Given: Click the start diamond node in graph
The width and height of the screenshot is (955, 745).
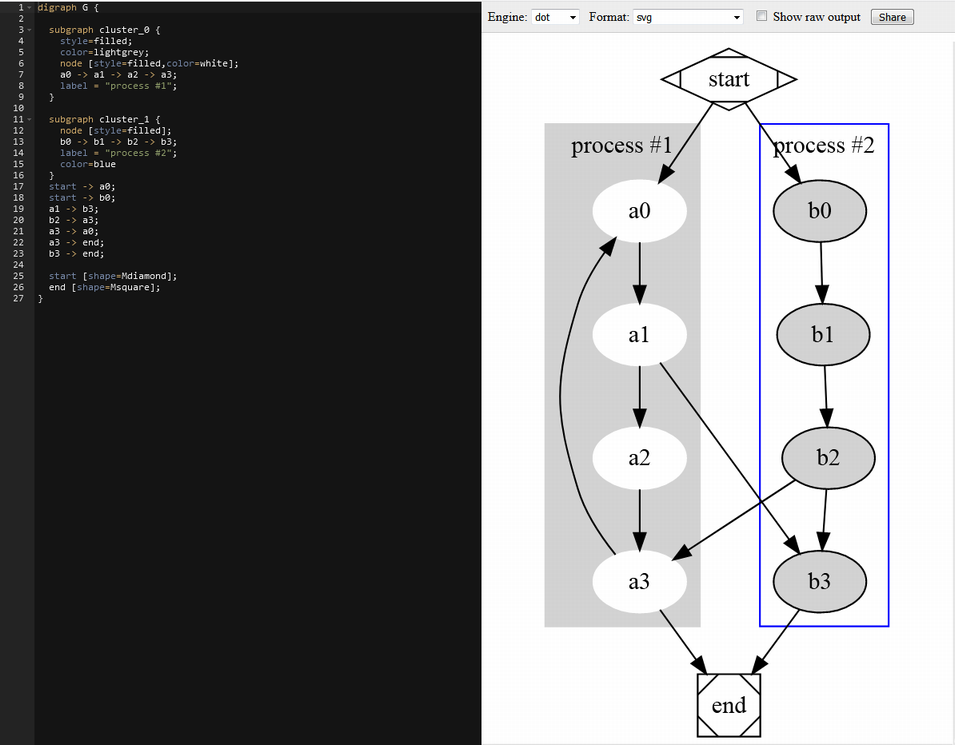Looking at the screenshot, I should 729,79.
